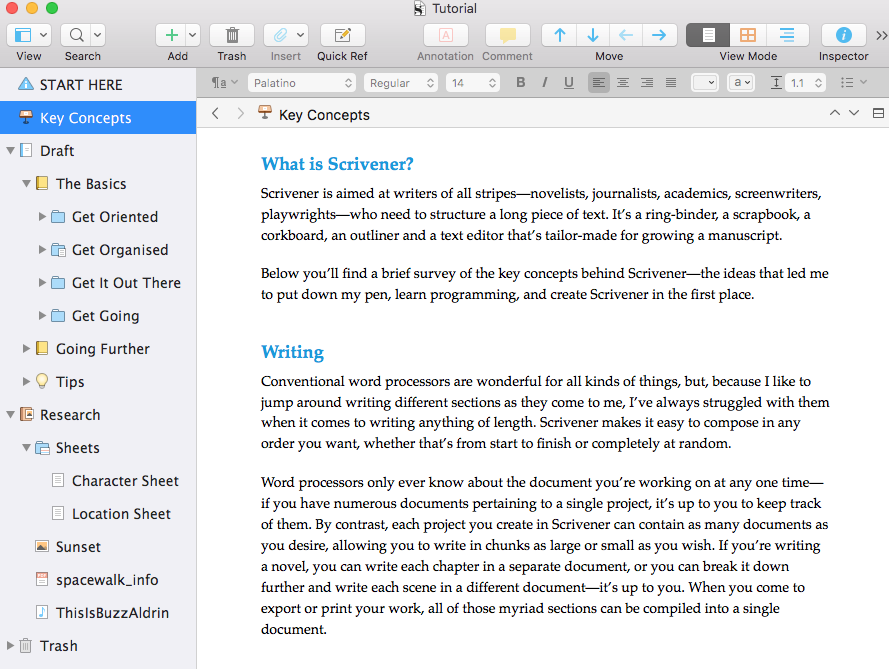Open the Location Sheet document
The image size is (889, 669).
point(98,514)
